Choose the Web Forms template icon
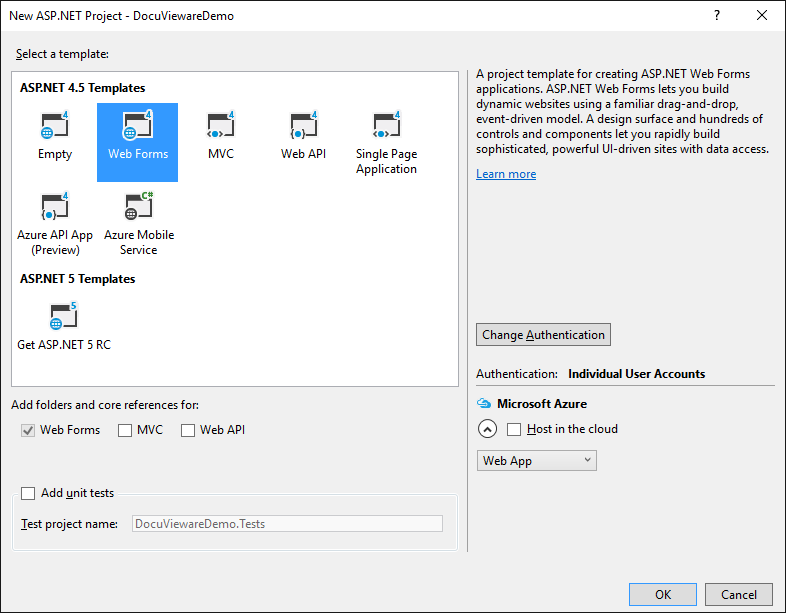 coord(138,127)
